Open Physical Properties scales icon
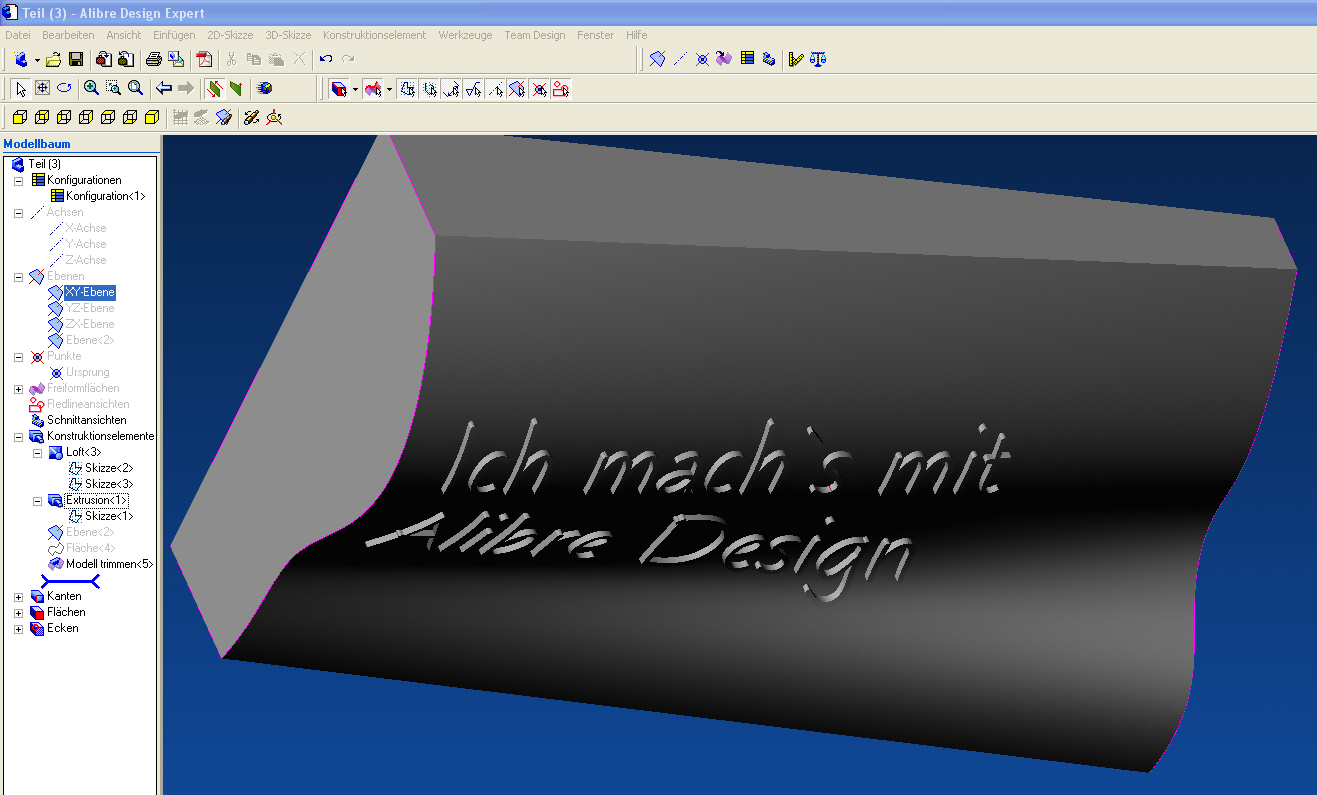 [x=818, y=59]
